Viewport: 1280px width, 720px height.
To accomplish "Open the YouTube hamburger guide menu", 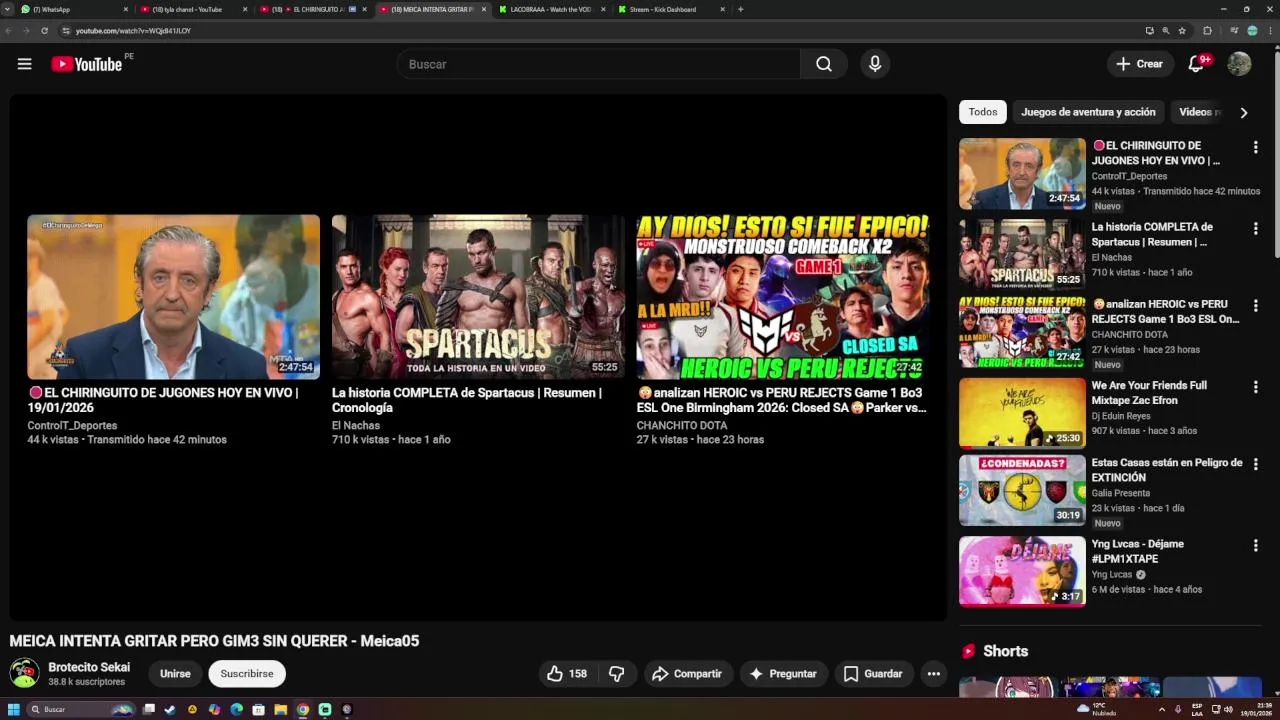I will (24, 64).
